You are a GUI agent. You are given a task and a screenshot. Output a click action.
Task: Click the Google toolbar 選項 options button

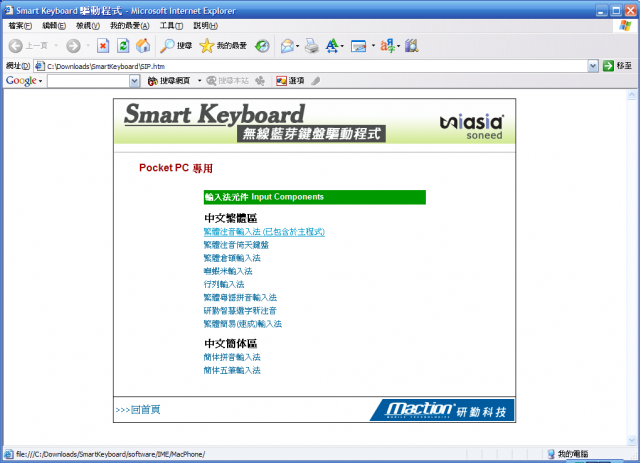[x=290, y=81]
